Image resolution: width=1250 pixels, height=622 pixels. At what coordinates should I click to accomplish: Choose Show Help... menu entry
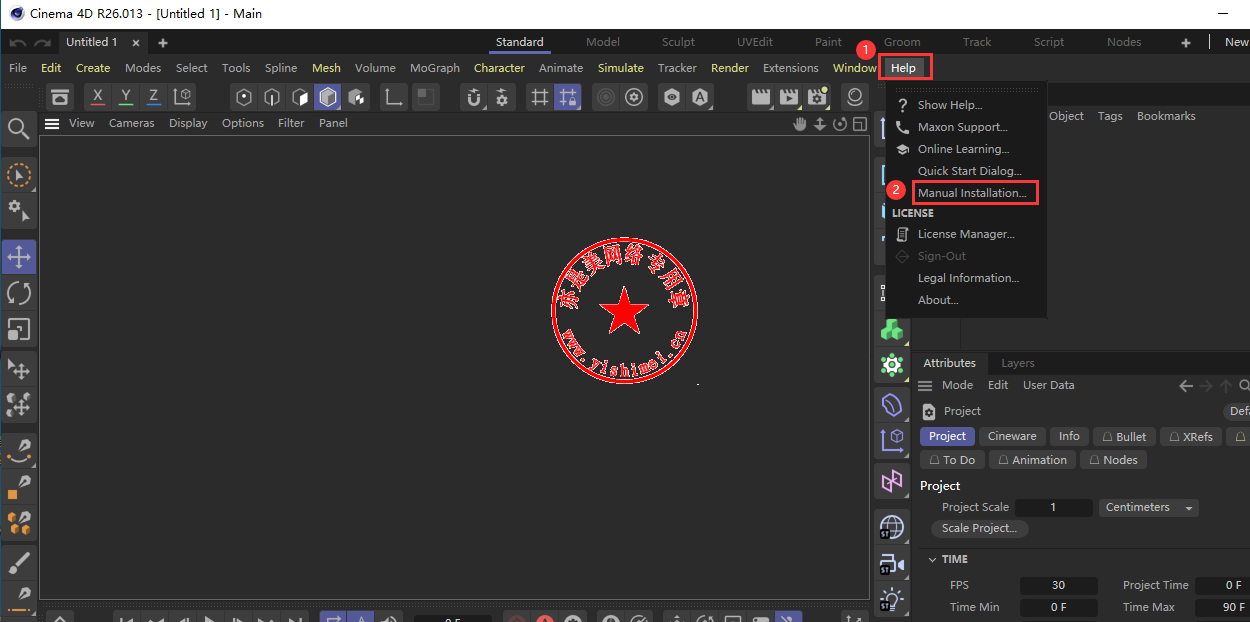click(x=950, y=105)
